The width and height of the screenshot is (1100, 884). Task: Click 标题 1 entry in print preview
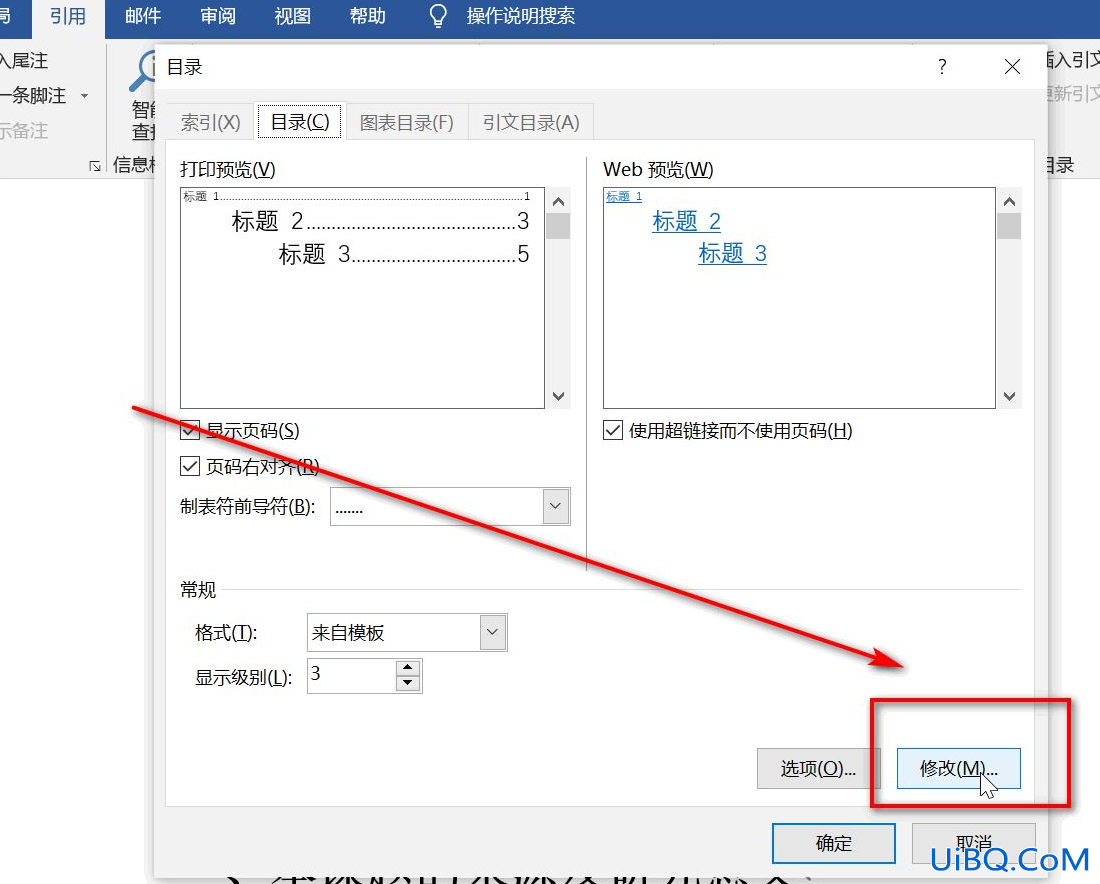356,196
